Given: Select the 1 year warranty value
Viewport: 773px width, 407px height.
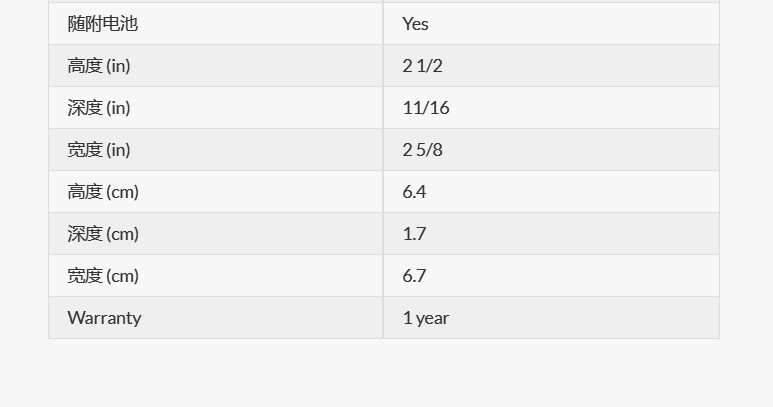Looking at the screenshot, I should [426, 318].
